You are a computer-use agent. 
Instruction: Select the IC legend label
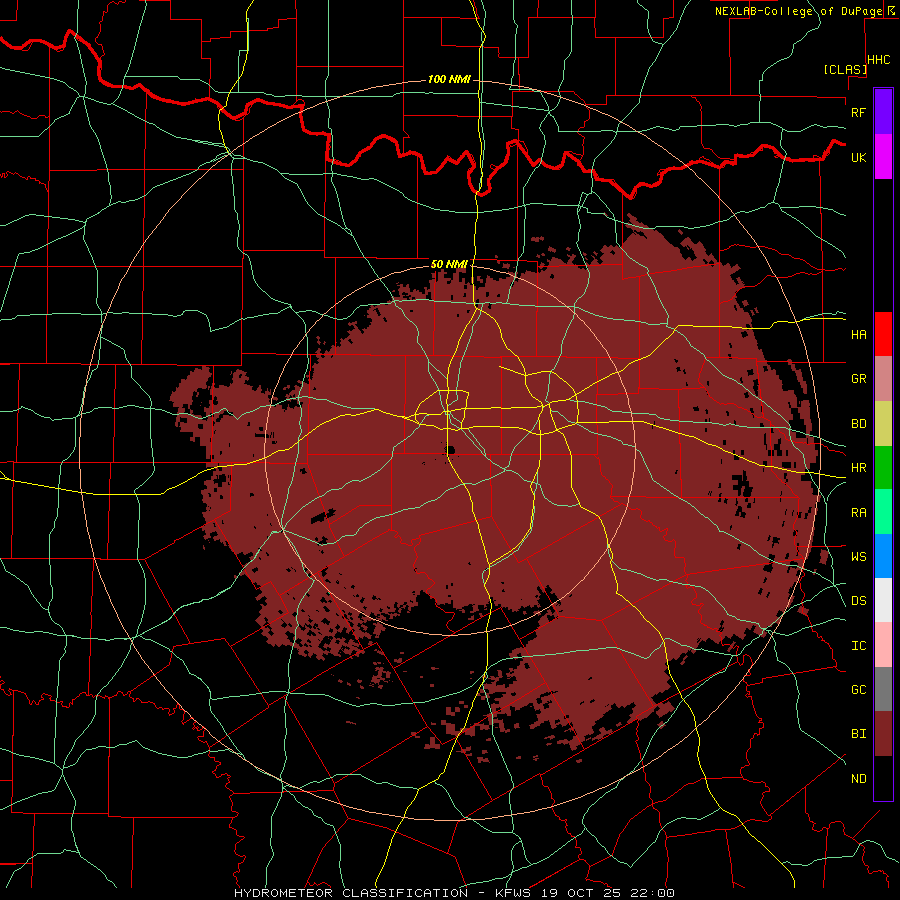[859, 646]
